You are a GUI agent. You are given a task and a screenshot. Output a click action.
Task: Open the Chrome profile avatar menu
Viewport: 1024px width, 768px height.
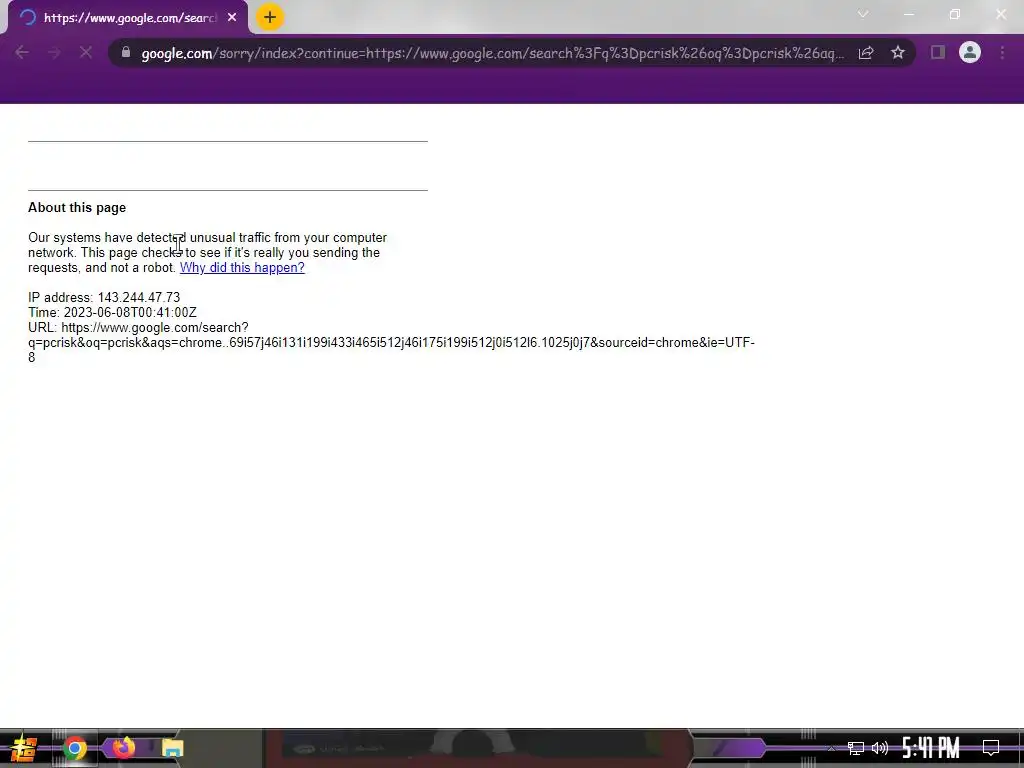(970, 52)
